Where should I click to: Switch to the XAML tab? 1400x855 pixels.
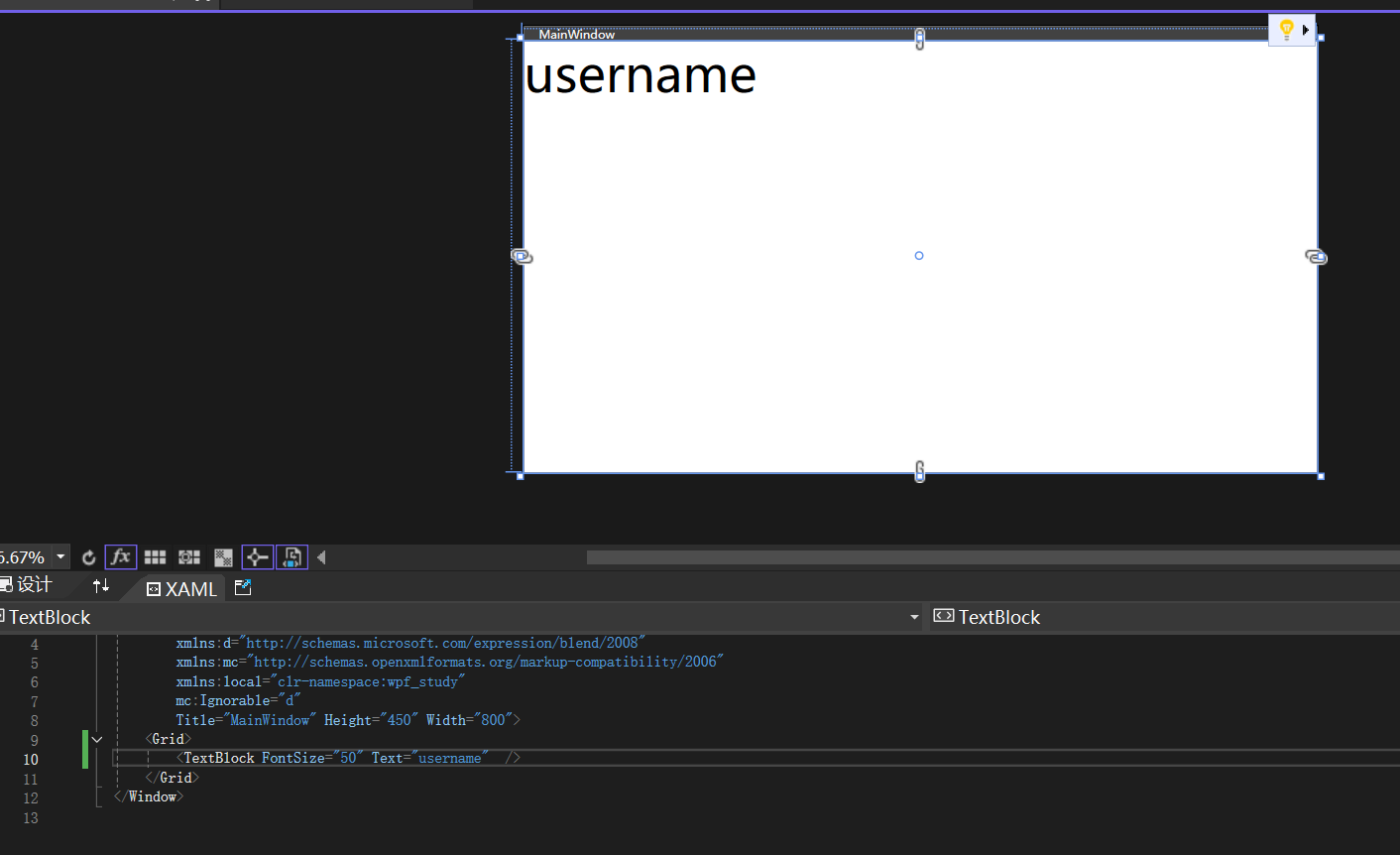[182, 589]
